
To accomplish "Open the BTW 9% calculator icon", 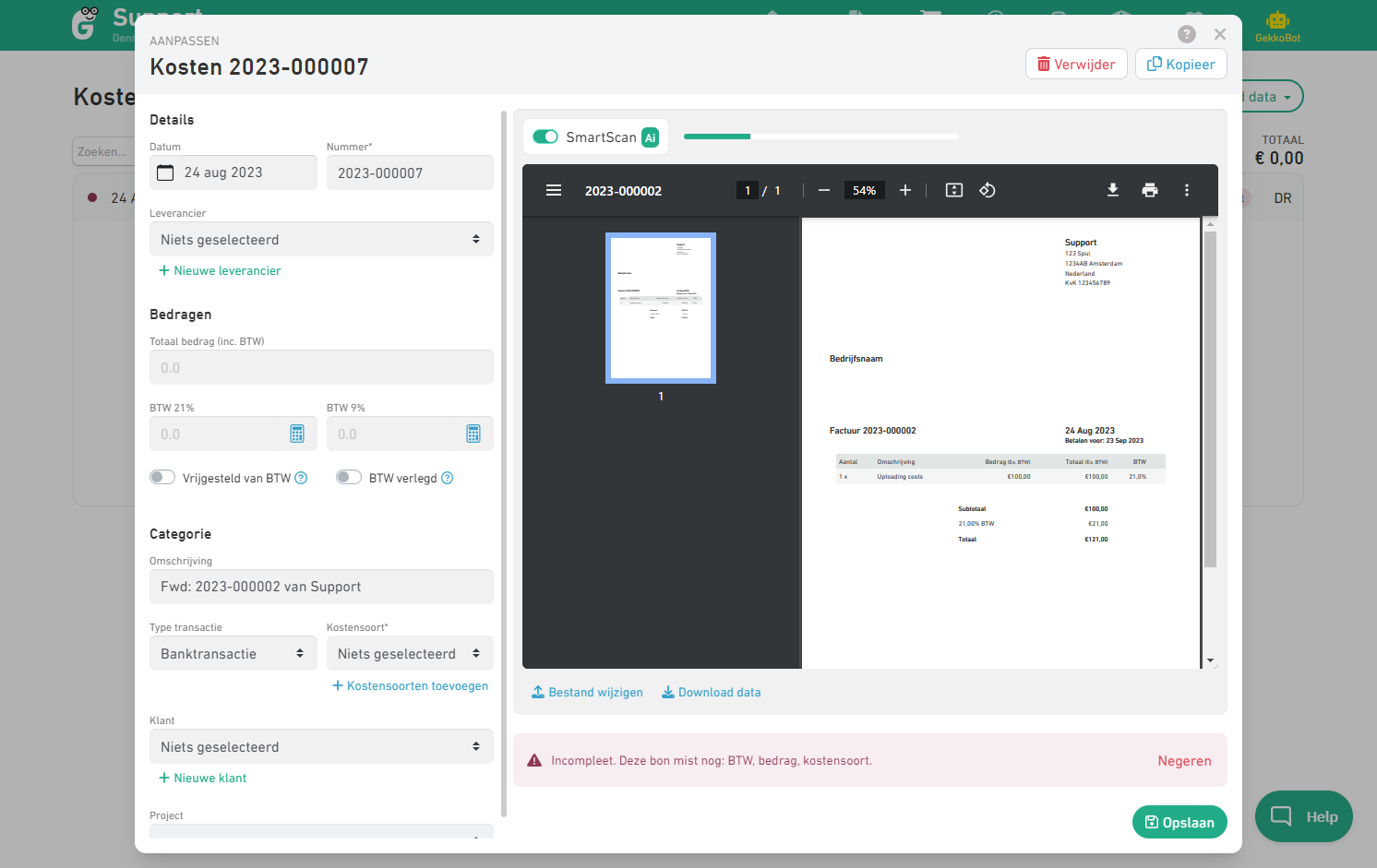I will click(x=473, y=434).
